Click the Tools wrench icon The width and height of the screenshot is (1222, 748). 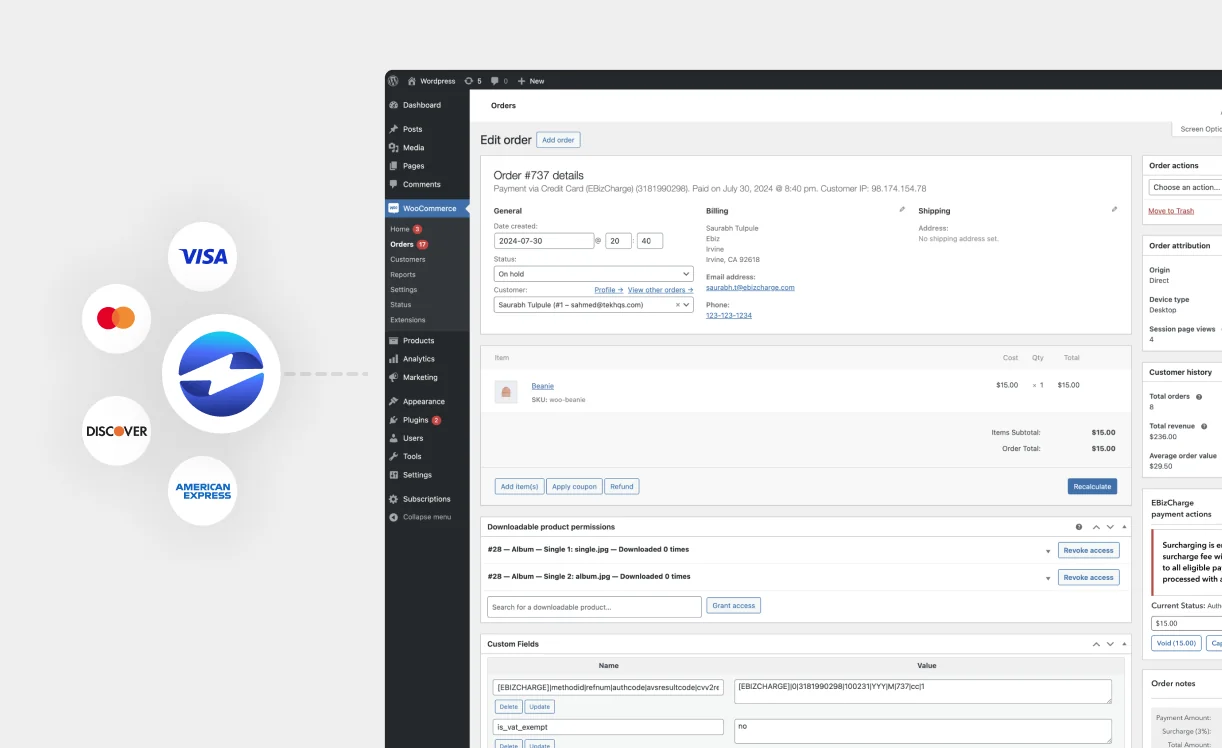394,457
